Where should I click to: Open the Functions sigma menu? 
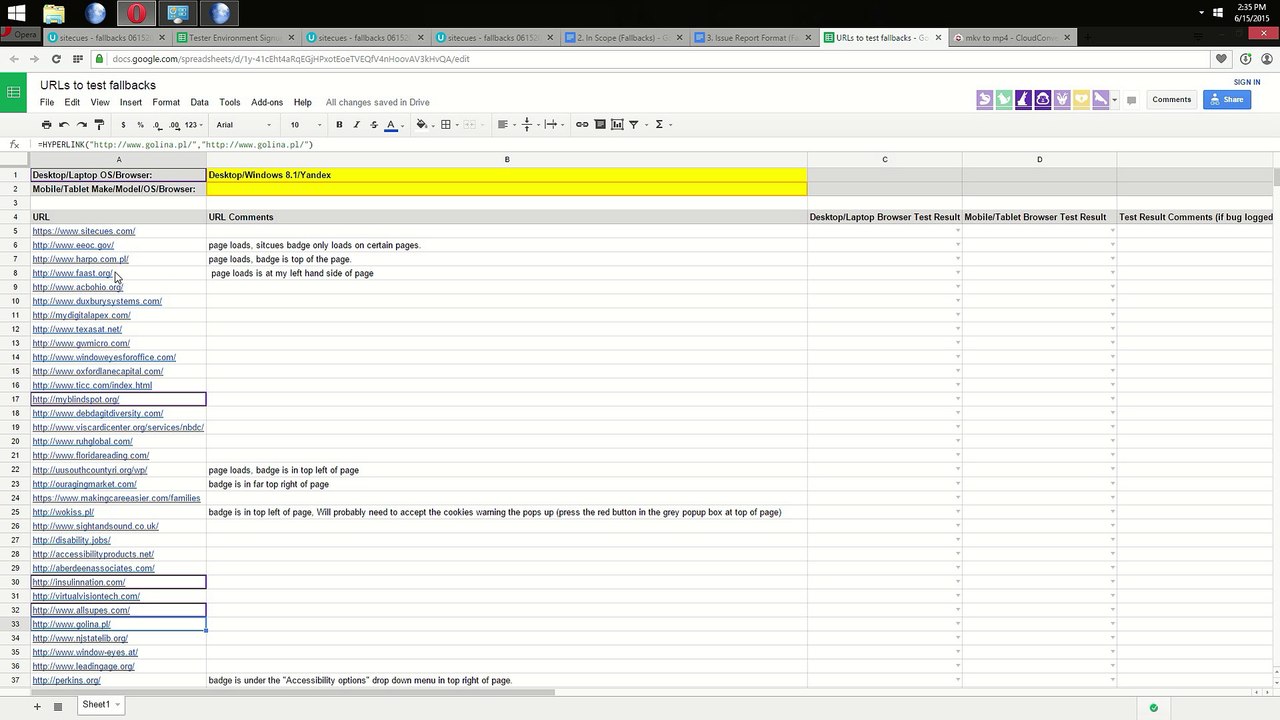coord(662,125)
